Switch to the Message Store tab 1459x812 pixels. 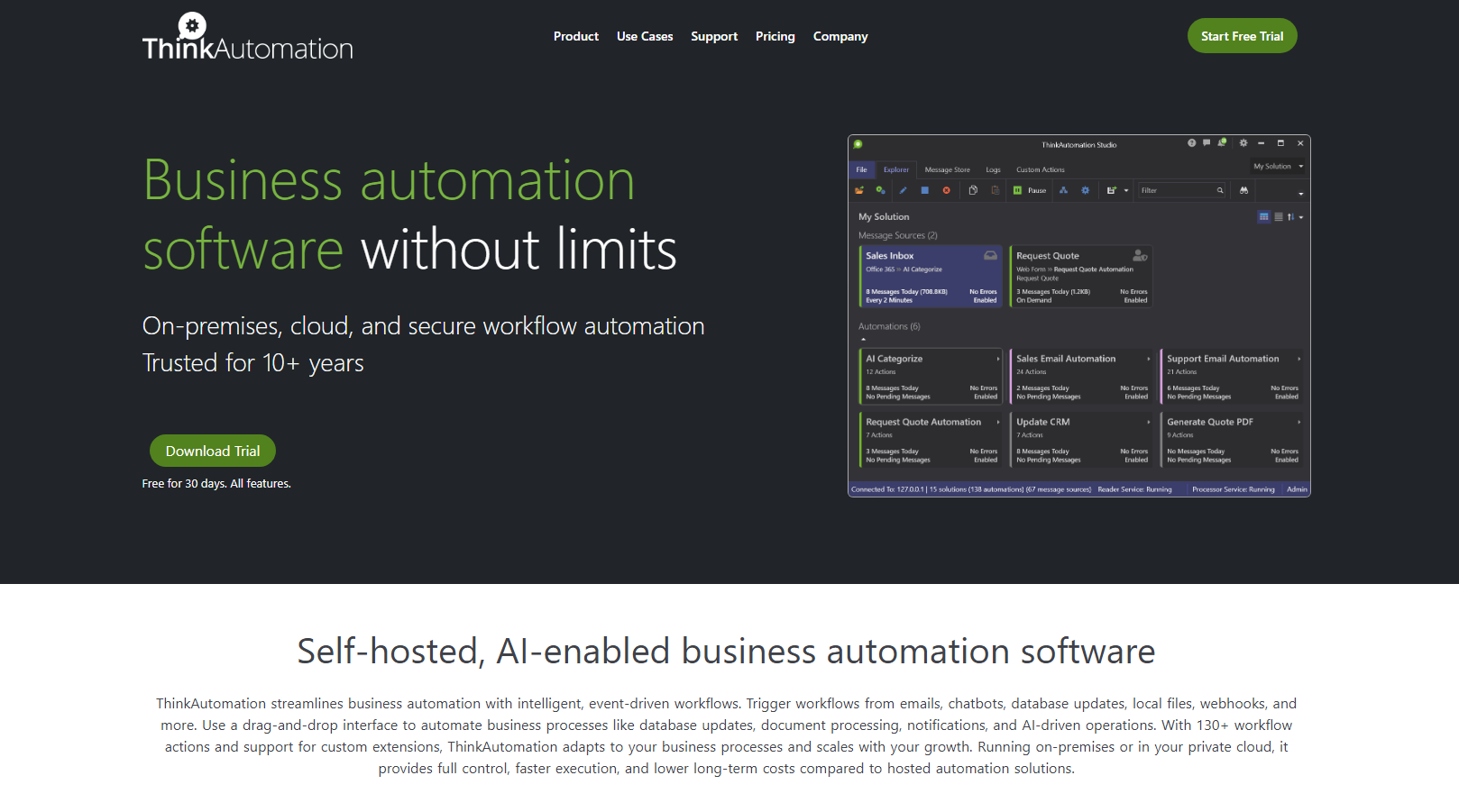coord(947,169)
